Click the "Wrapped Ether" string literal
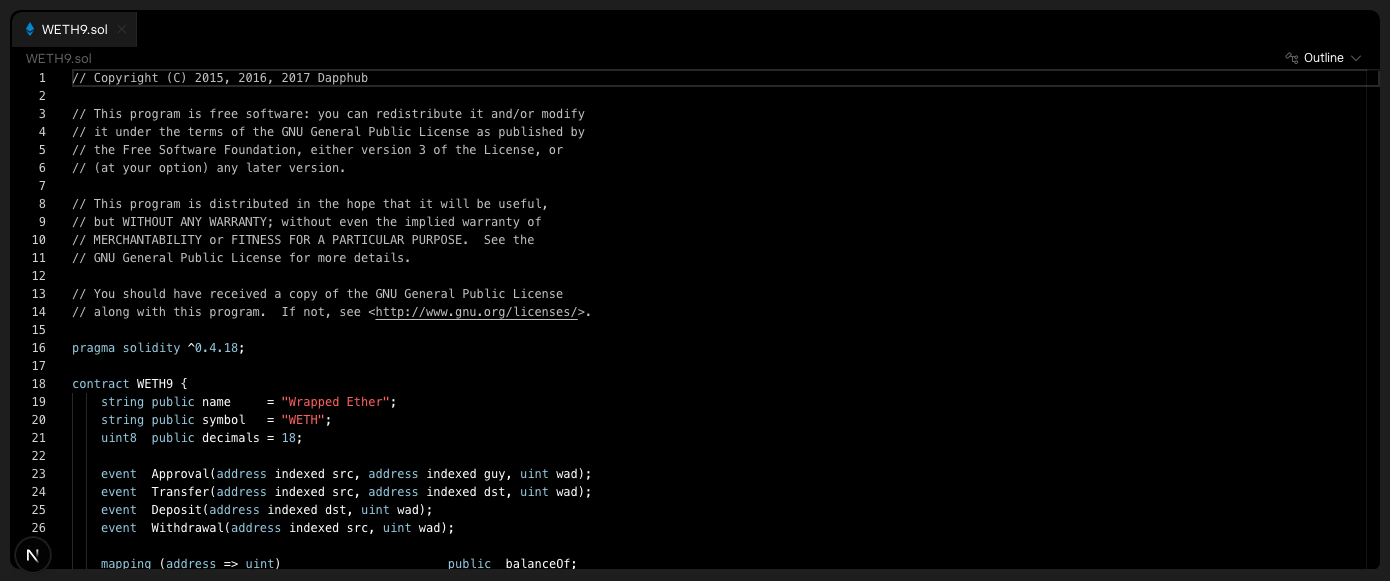 [335, 402]
